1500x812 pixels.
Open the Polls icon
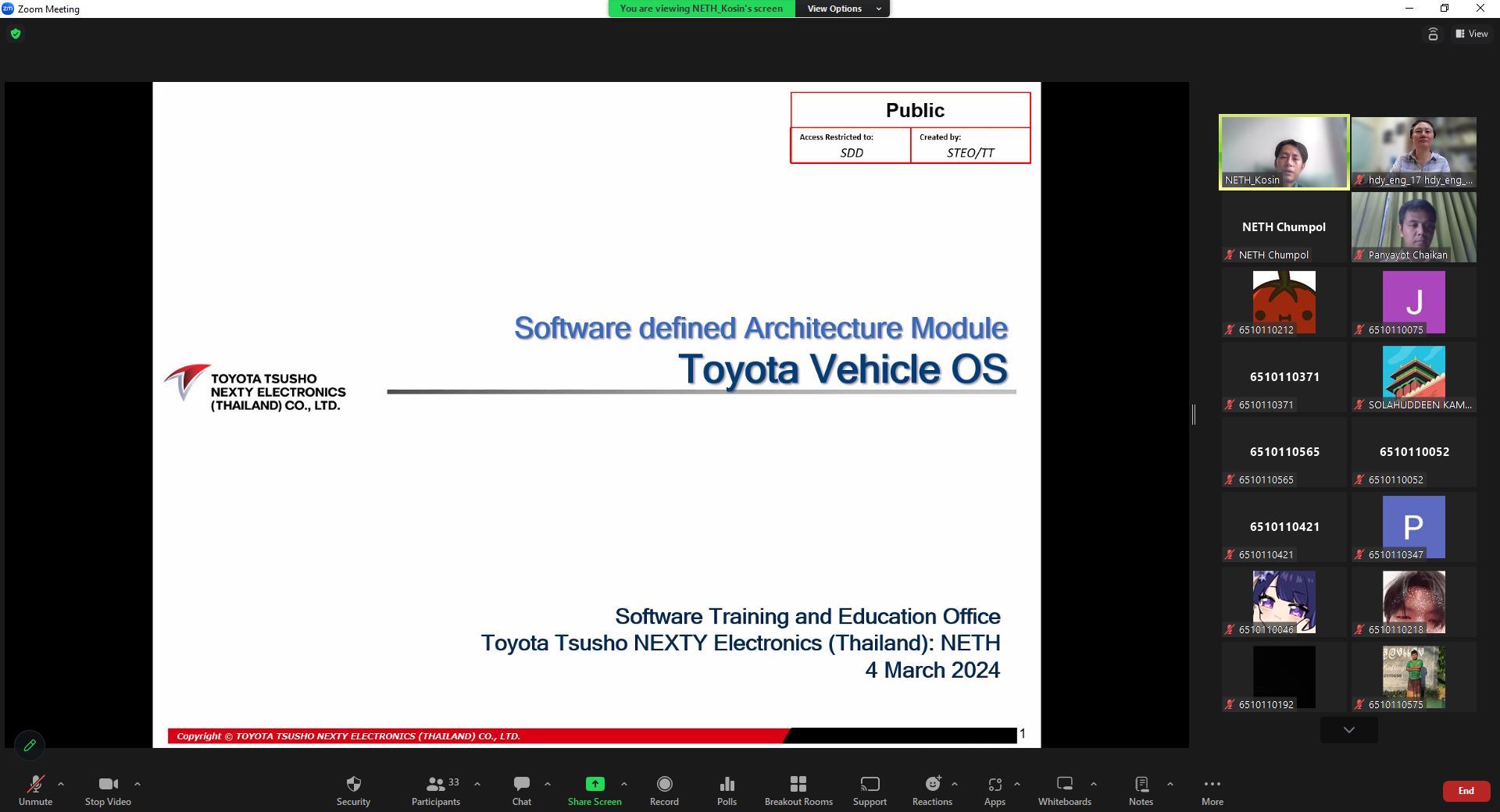[727, 784]
